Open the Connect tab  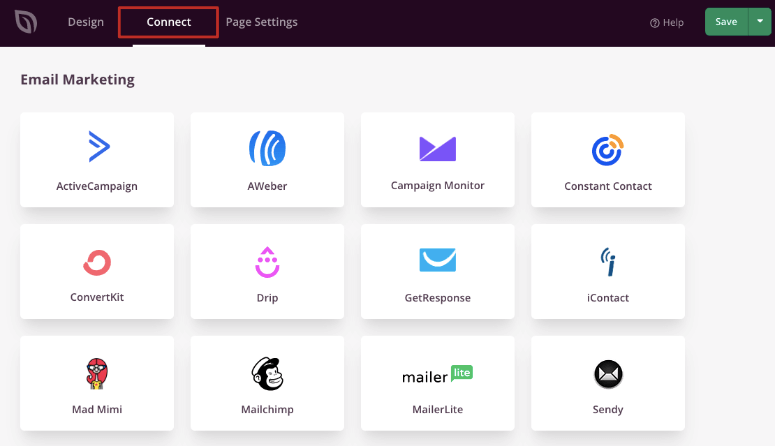click(169, 22)
